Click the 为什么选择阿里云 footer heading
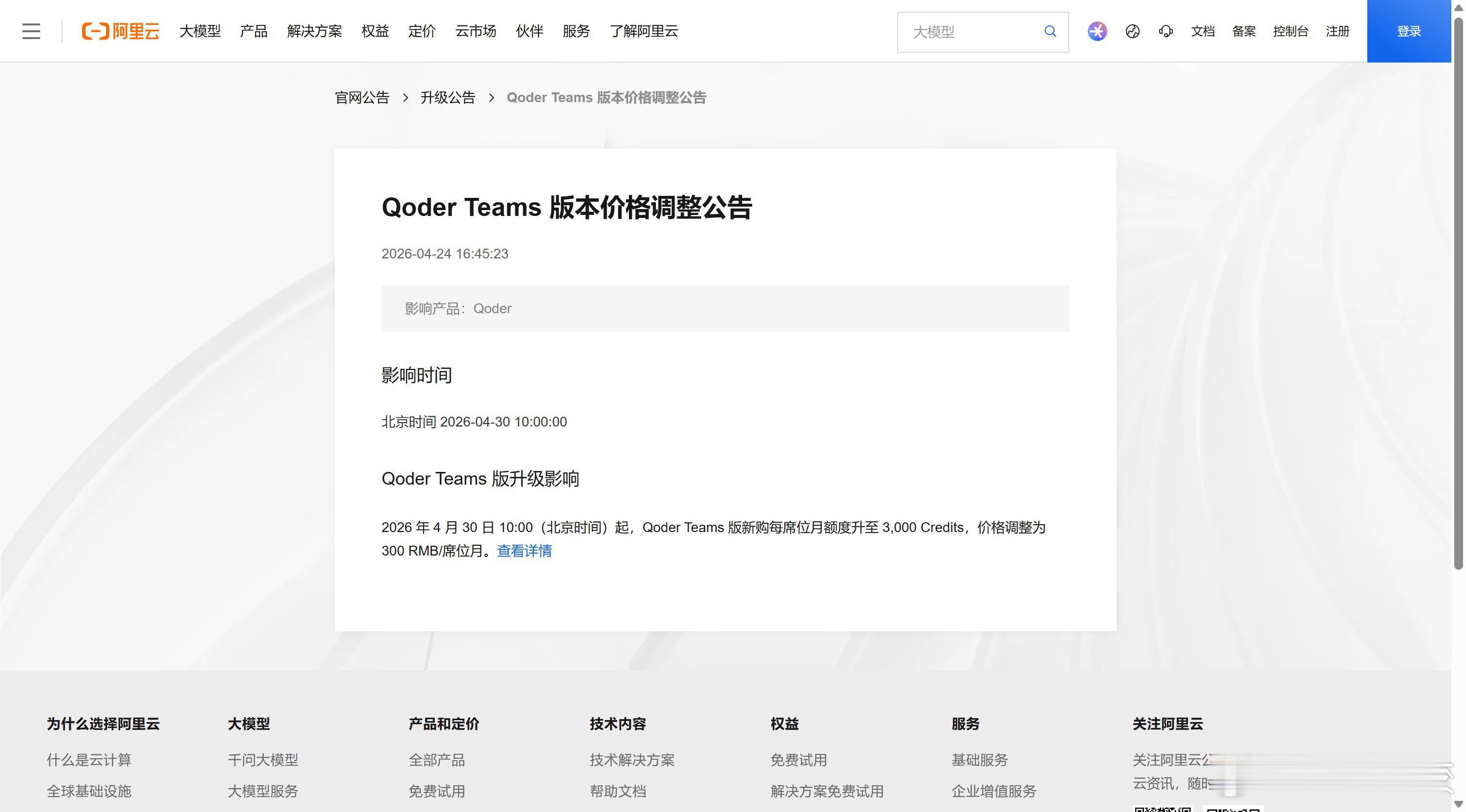 click(103, 724)
